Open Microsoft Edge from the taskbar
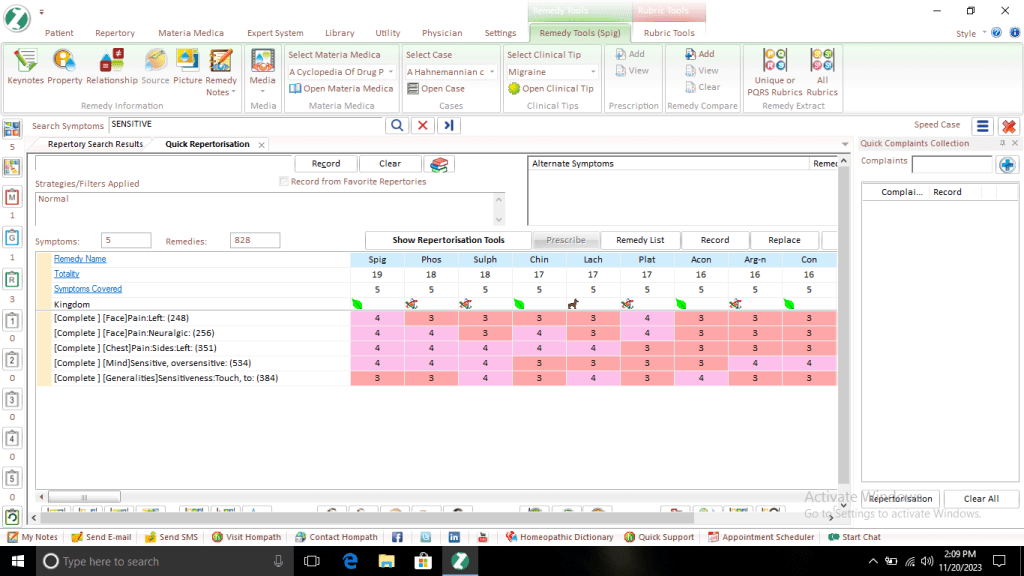 (351, 561)
